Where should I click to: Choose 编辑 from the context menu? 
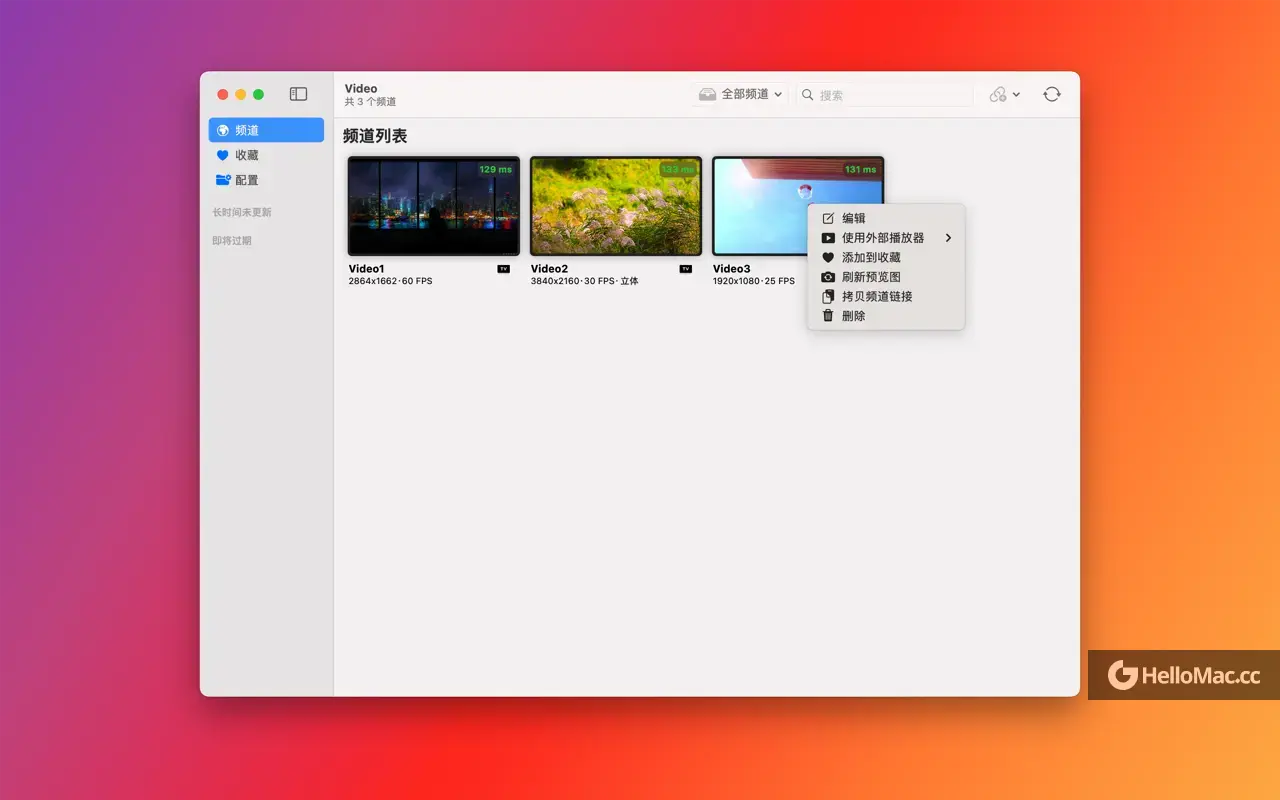point(886,218)
